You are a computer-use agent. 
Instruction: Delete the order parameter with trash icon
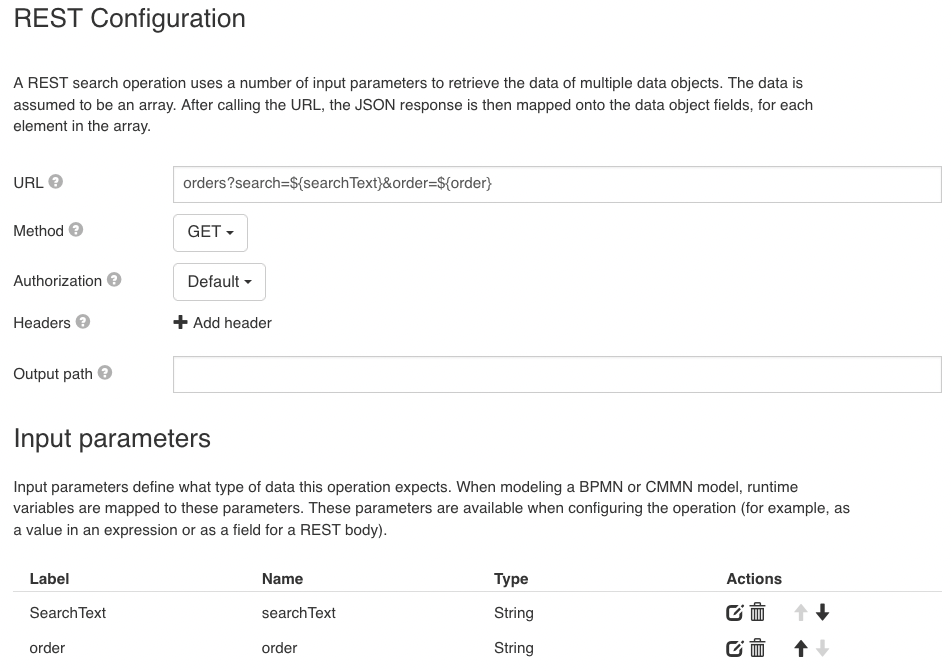point(758,649)
